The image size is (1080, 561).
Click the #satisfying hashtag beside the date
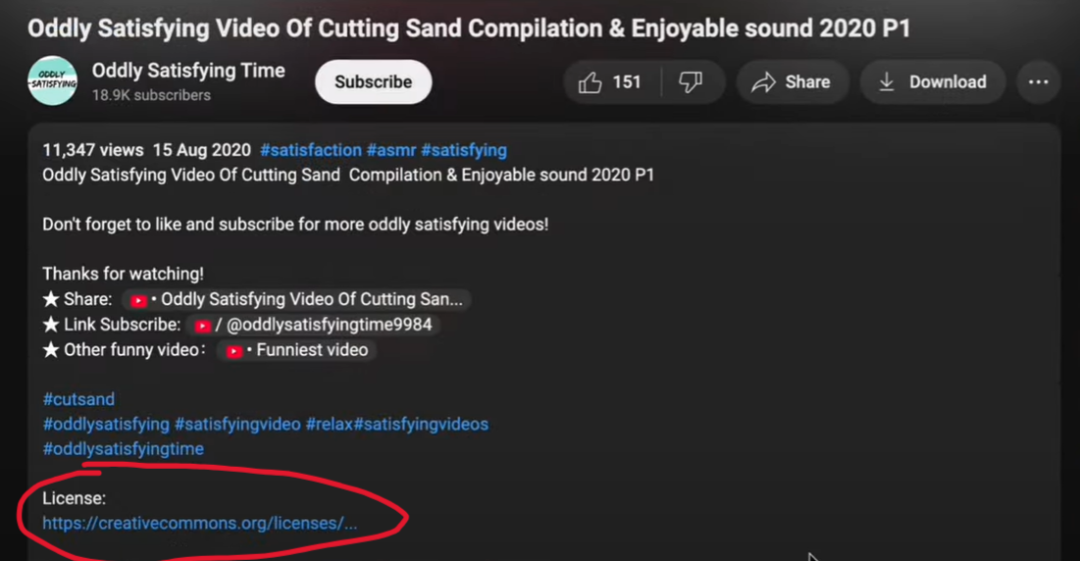coord(463,150)
